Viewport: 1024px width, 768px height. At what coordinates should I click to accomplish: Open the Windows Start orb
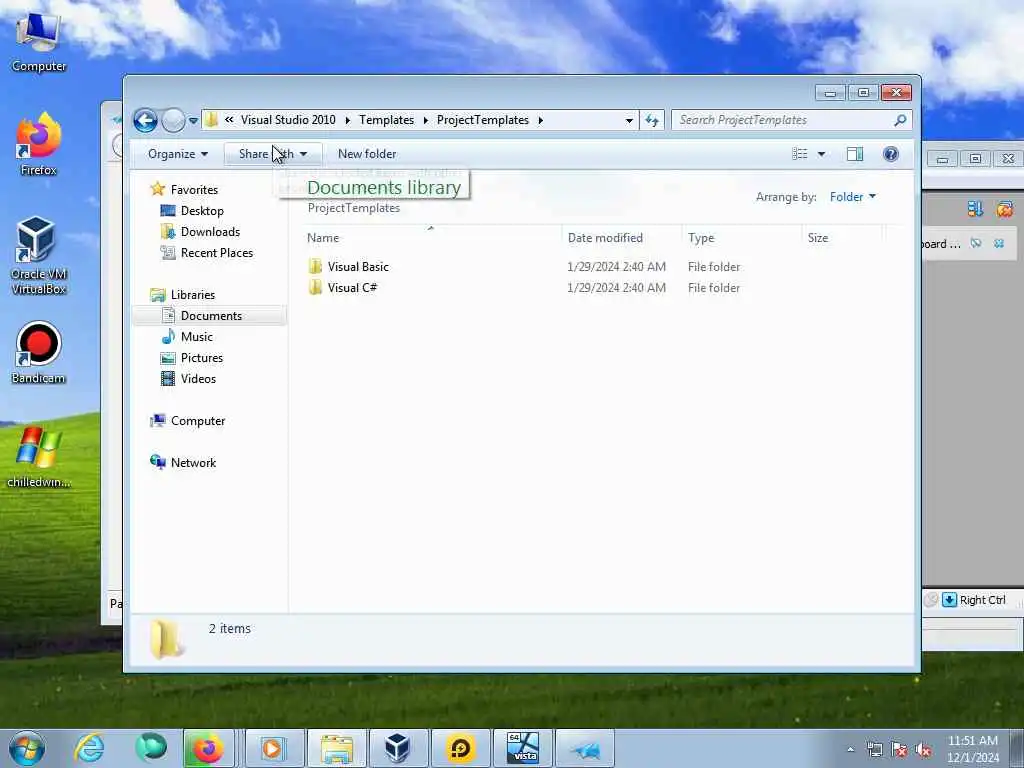[27, 748]
